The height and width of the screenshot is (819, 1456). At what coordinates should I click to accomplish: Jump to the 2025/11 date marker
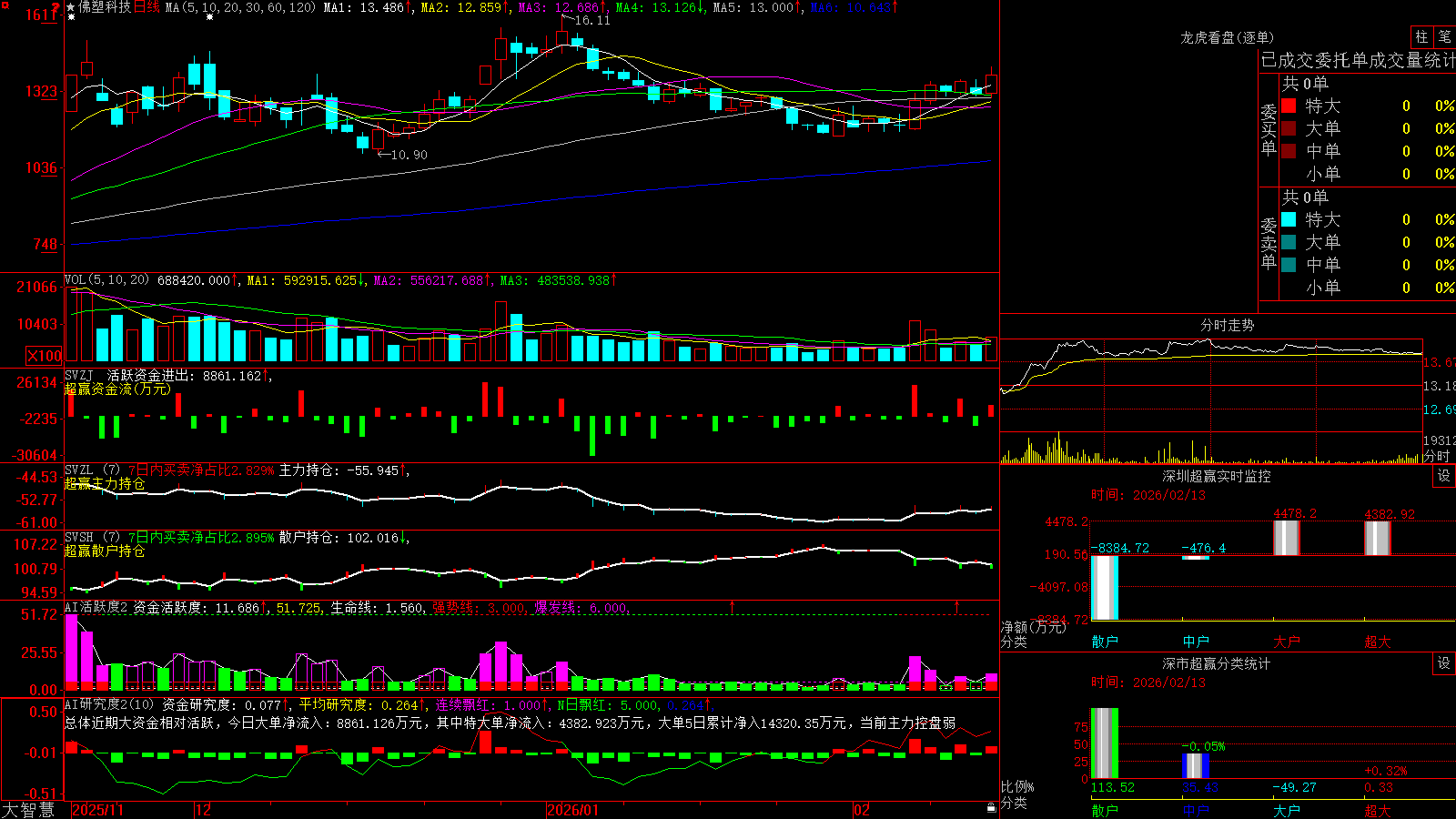(x=97, y=810)
